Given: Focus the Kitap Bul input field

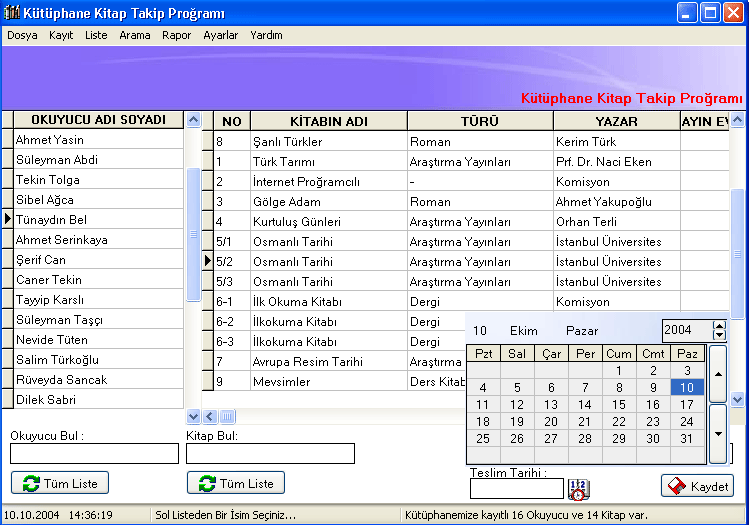Looking at the screenshot, I should 270,454.
